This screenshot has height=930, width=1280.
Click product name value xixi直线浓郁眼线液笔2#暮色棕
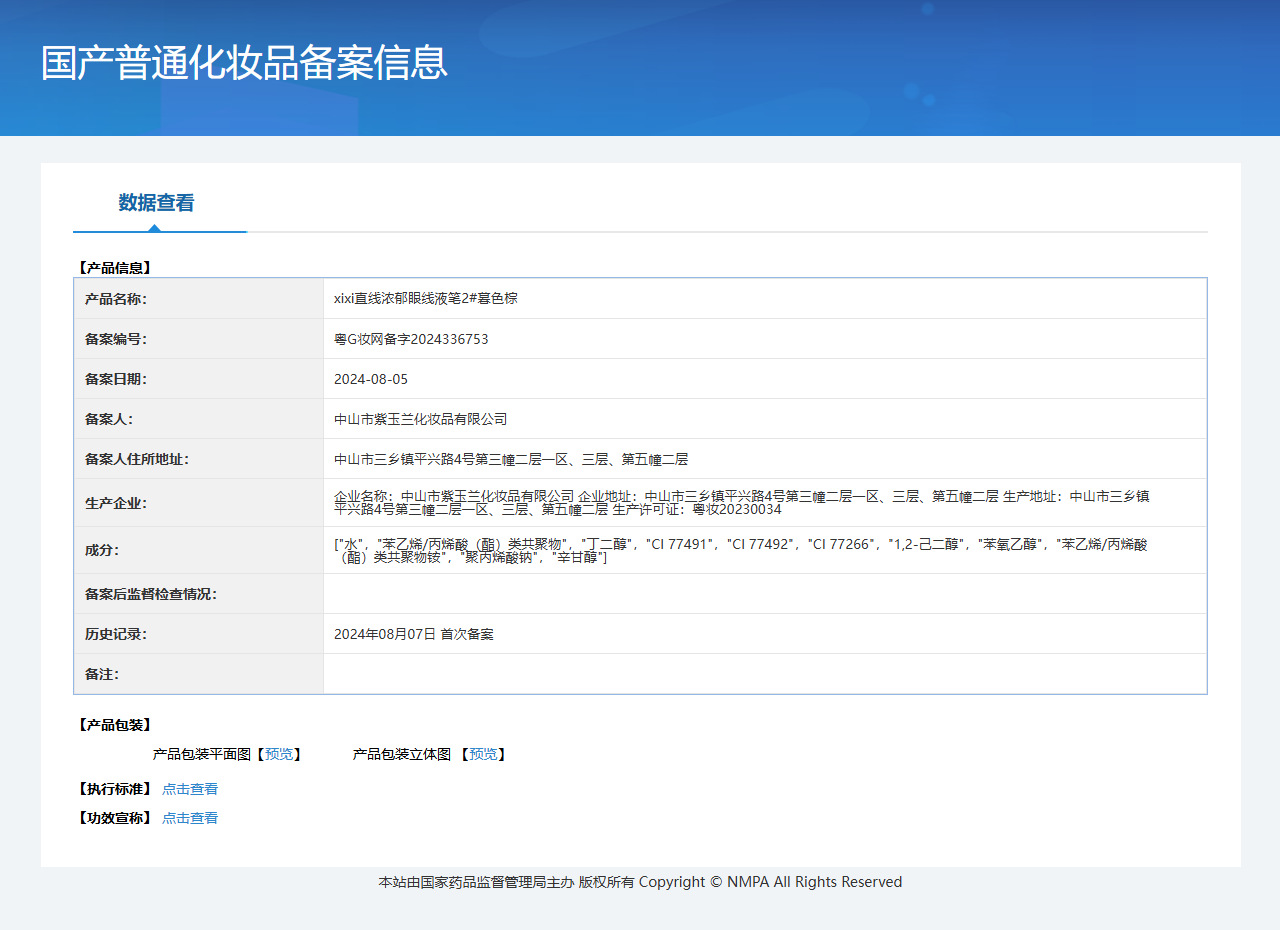426,298
